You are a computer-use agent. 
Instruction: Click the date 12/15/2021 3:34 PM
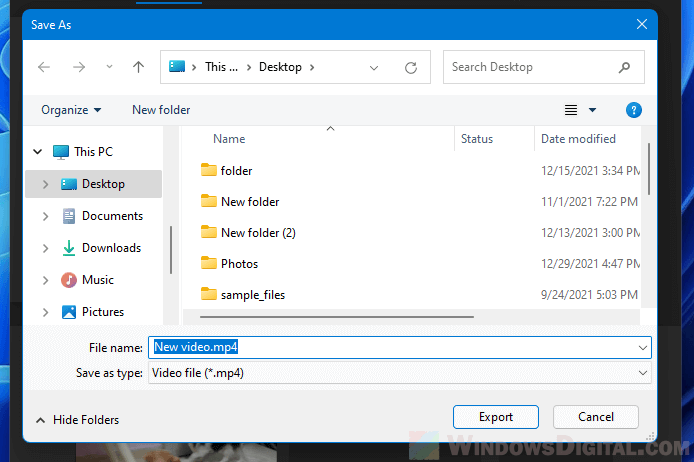pyautogui.click(x=590, y=170)
